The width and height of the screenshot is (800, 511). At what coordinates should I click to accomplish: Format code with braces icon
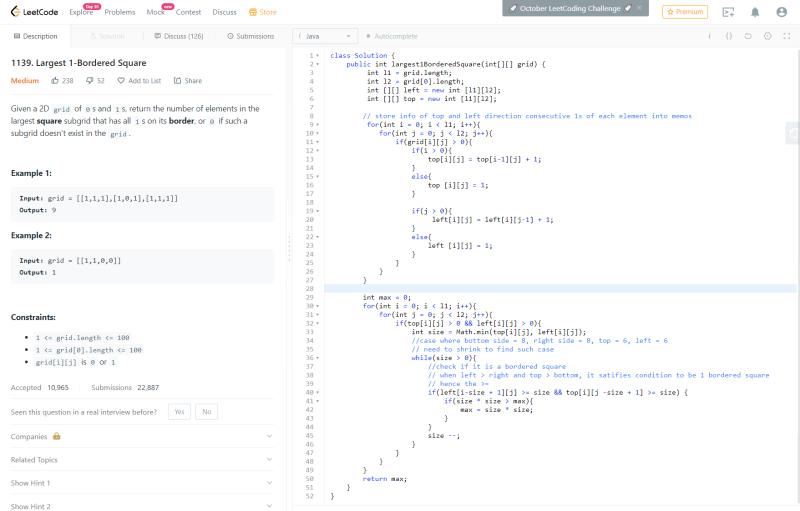tap(729, 36)
